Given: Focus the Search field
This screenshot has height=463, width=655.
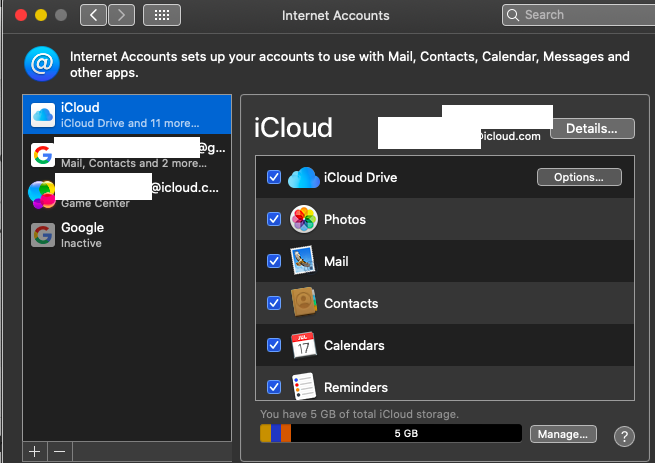Looking at the screenshot, I should click(579, 15).
